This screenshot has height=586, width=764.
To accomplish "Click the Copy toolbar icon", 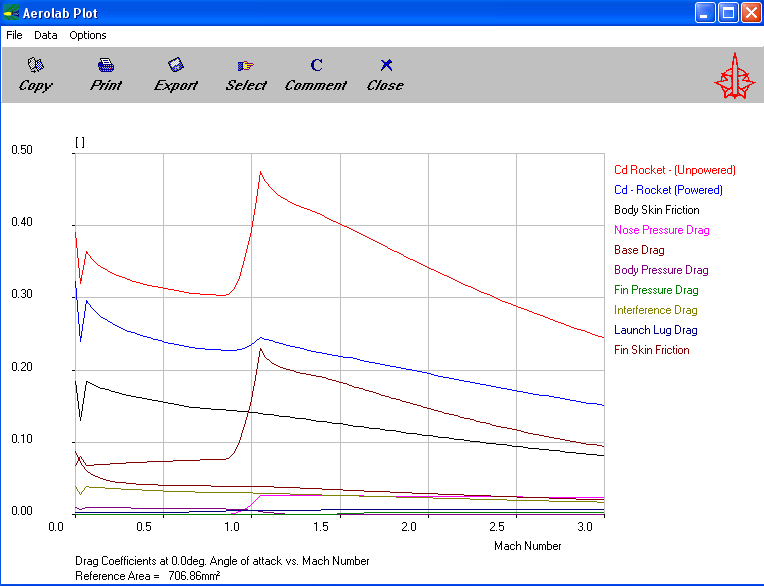I will (36, 64).
